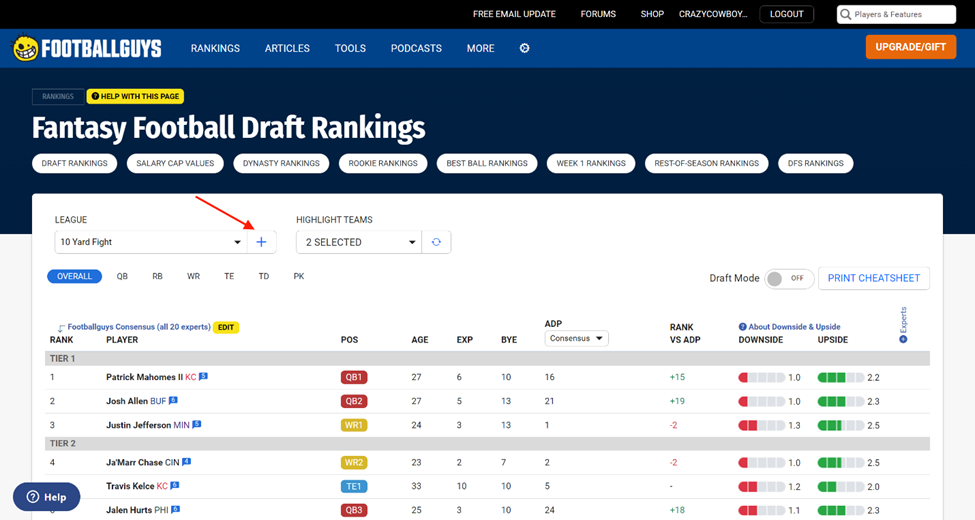The image size is (975, 520).
Task: Click the About Downside & Upside question icon
Action: click(742, 327)
